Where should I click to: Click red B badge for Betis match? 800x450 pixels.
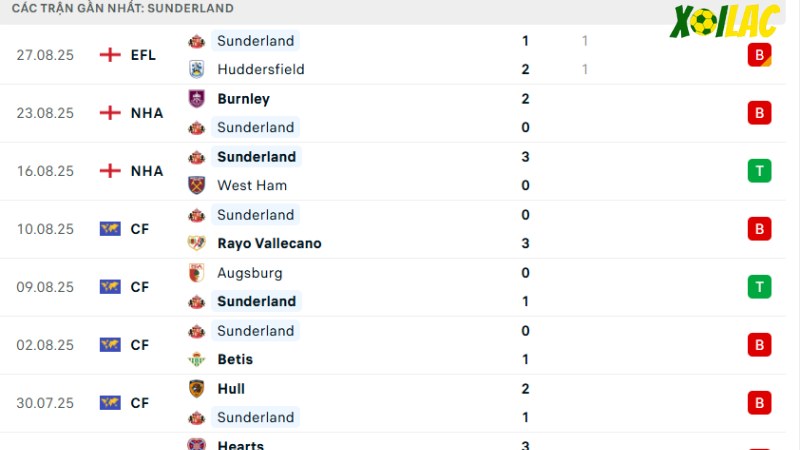(759, 345)
